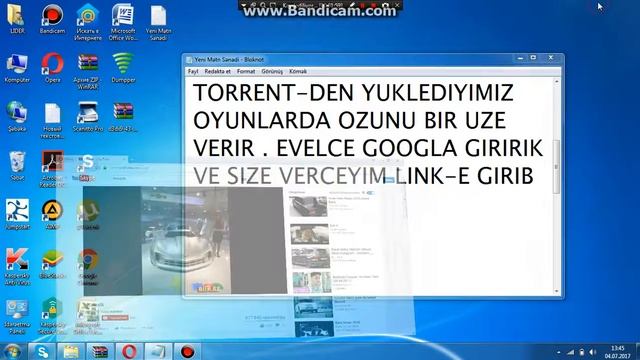Viewport: 640px width, 360px height.
Task: Open the network tray icon
Action: tap(571, 352)
